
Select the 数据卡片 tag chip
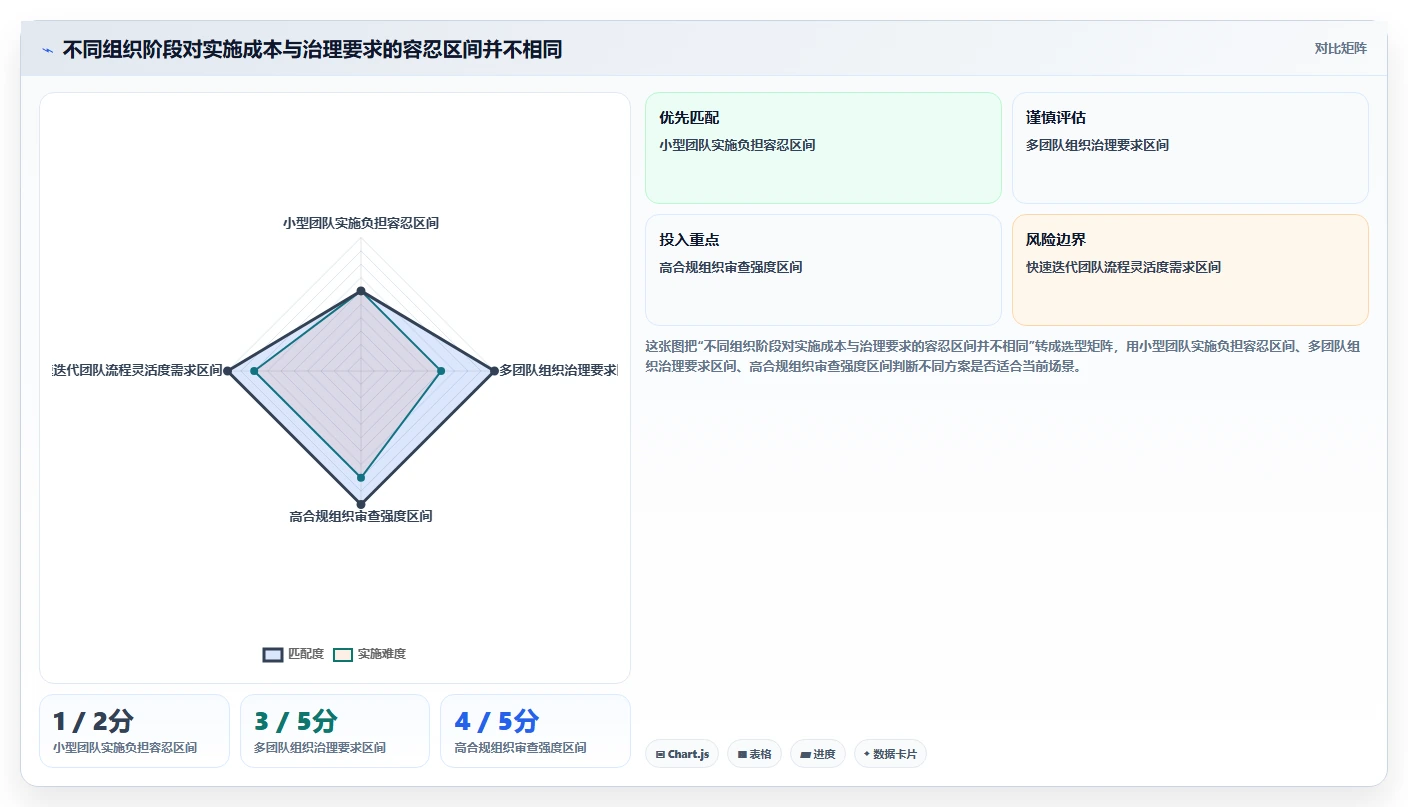pyautogui.click(x=890, y=754)
